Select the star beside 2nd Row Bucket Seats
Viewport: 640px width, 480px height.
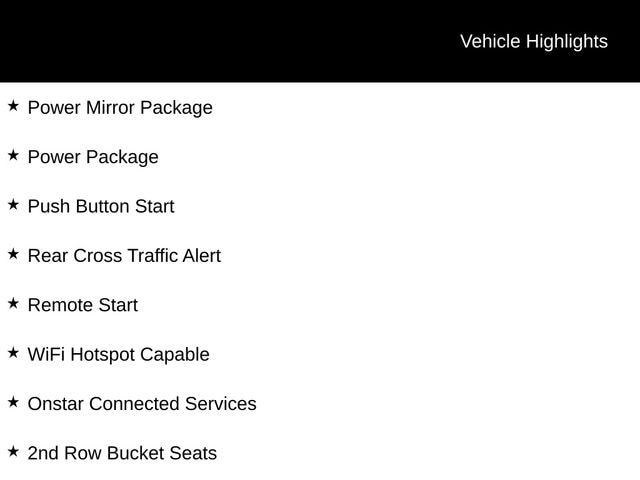[x=13, y=452]
